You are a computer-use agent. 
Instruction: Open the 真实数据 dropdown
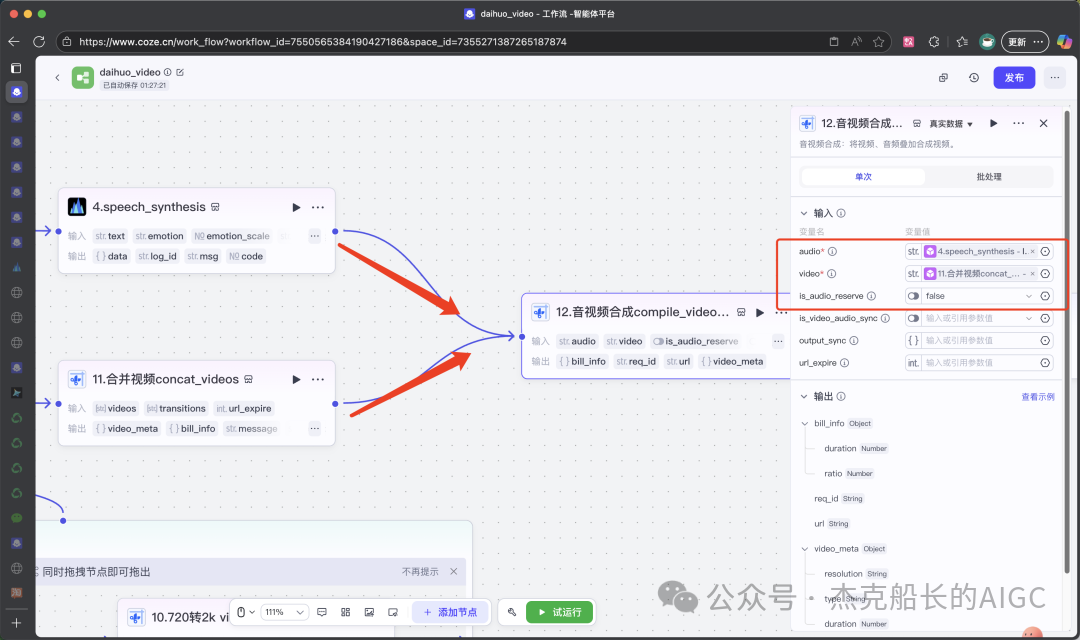(951, 124)
